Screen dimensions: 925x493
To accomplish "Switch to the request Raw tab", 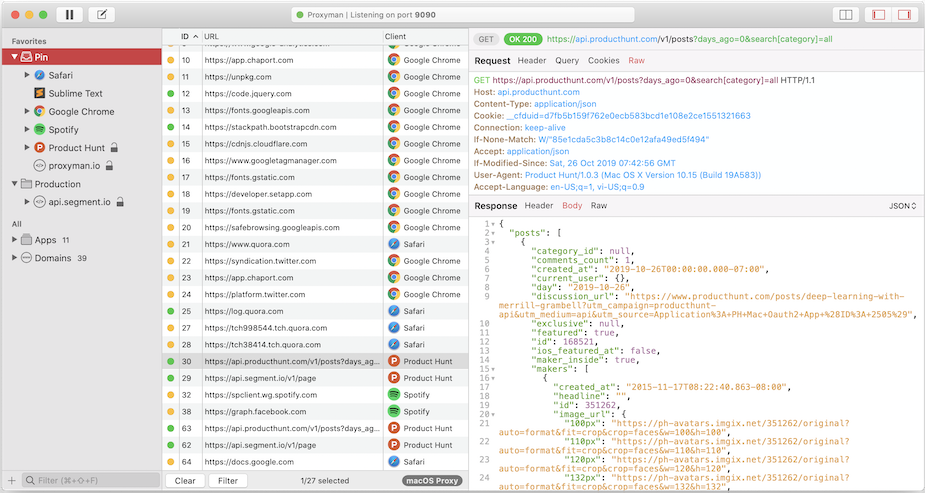I will (x=637, y=60).
